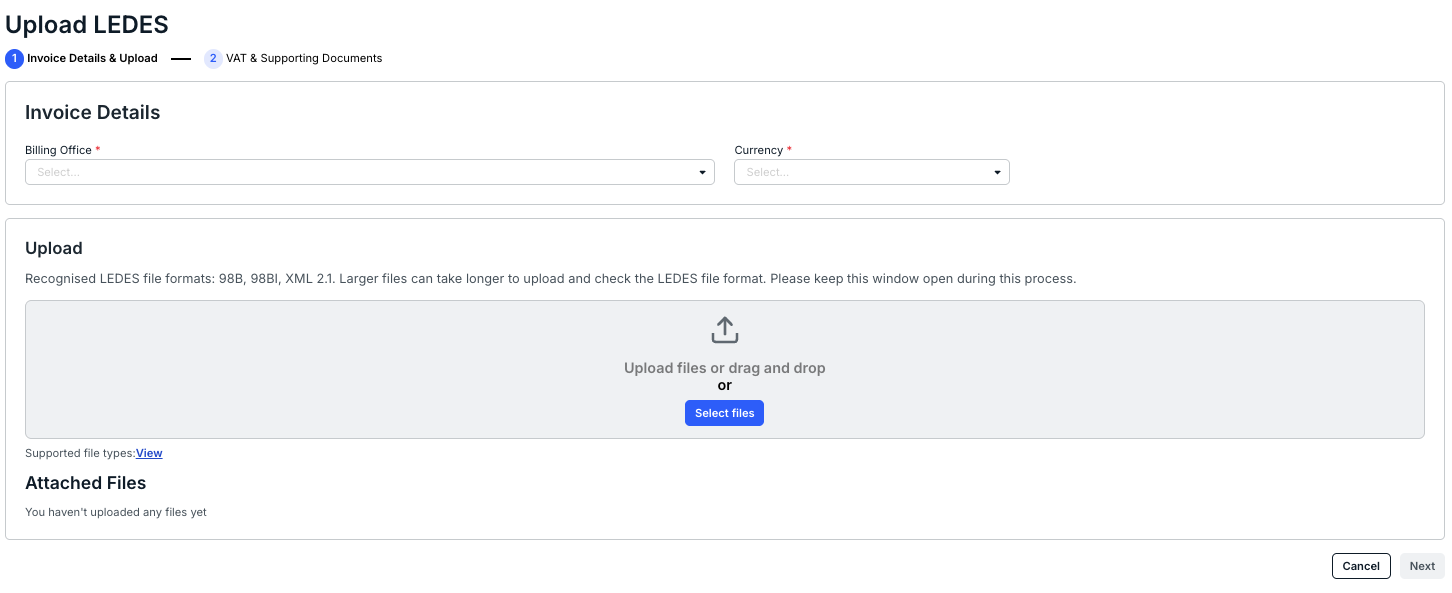Open the Currency dropdown

tap(872, 172)
